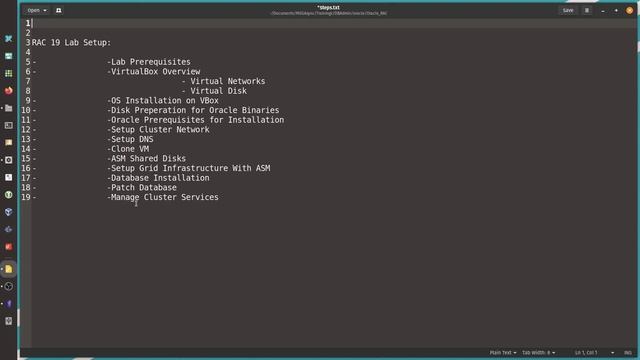Click the '-Setup DNS' line
The image size is (640, 360).
pos(130,139)
